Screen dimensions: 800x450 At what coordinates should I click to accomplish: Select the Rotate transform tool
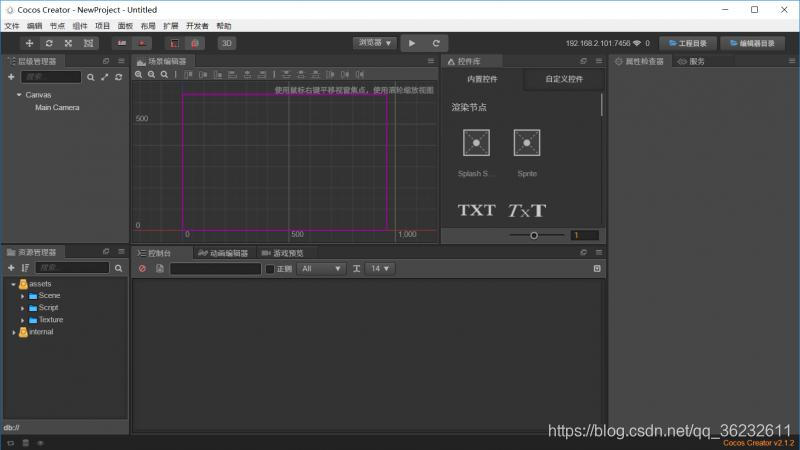click(x=49, y=43)
